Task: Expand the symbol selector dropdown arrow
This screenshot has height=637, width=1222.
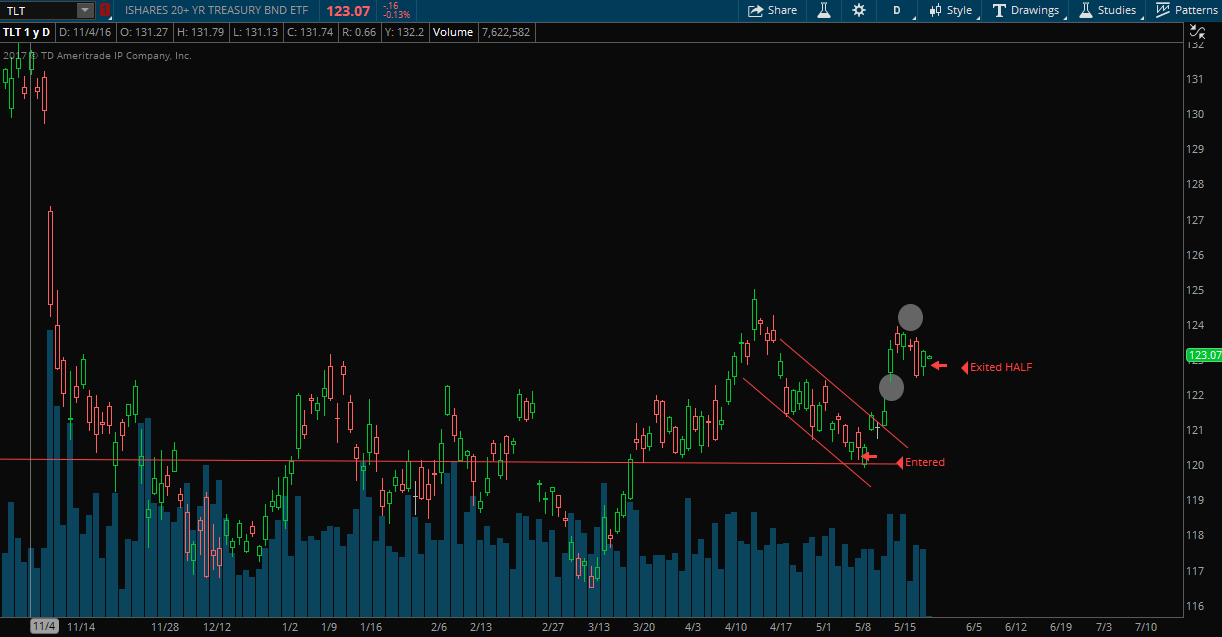Action: pyautogui.click(x=85, y=10)
